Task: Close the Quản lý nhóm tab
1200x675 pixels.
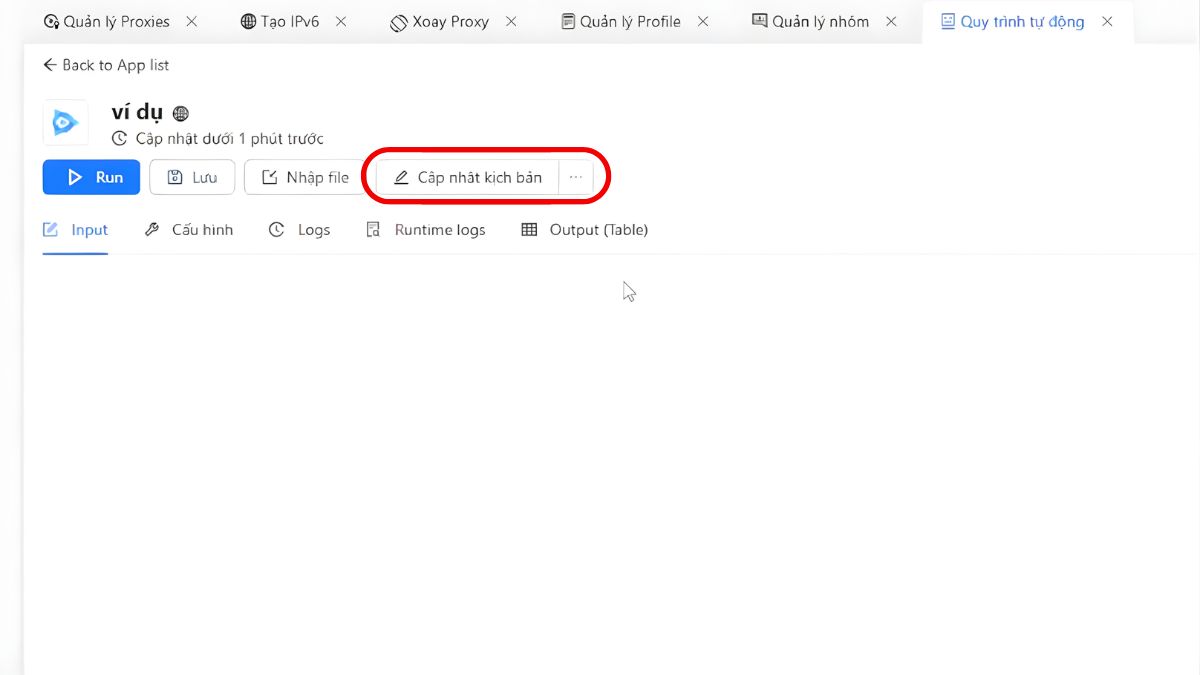Action: click(x=892, y=21)
